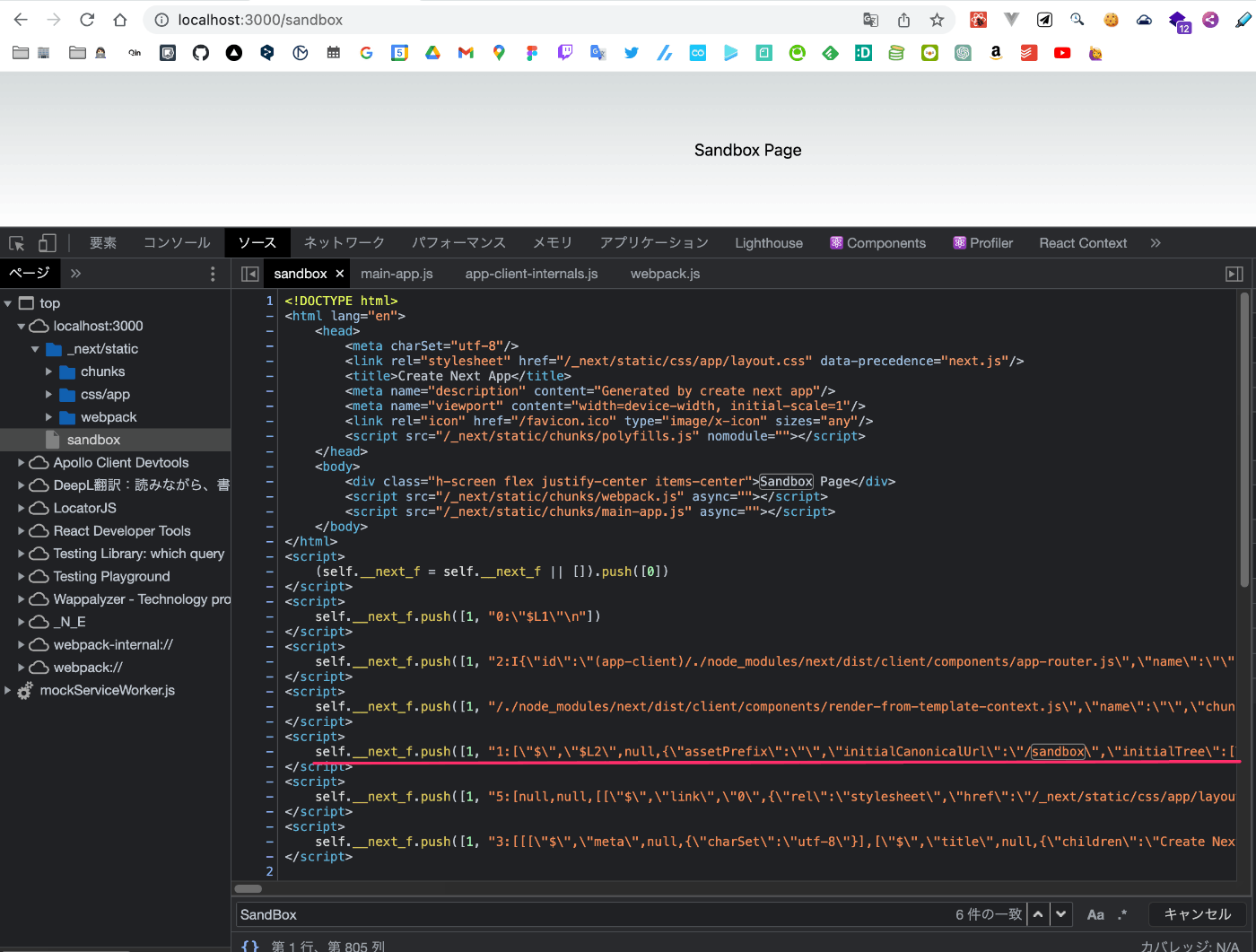This screenshot has height=952, width=1256.
Task: Click the home button
Action: [x=120, y=20]
